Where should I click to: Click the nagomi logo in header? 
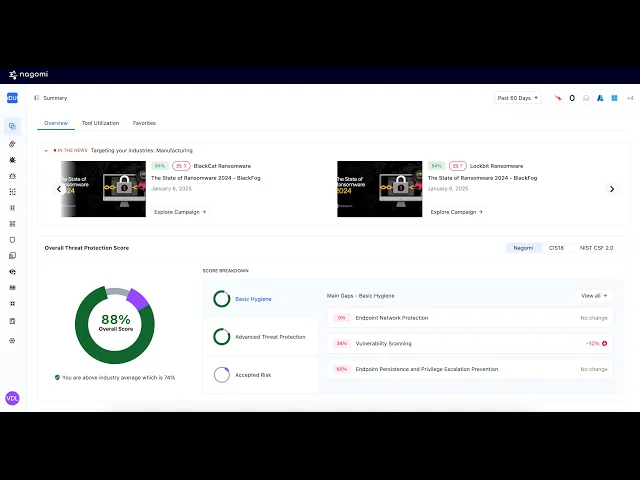(29, 74)
